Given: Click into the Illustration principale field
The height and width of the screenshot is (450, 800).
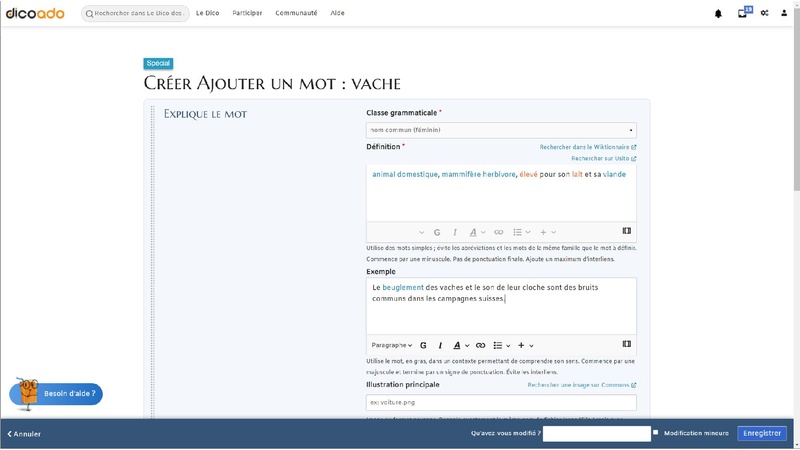Looking at the screenshot, I should coord(501,403).
